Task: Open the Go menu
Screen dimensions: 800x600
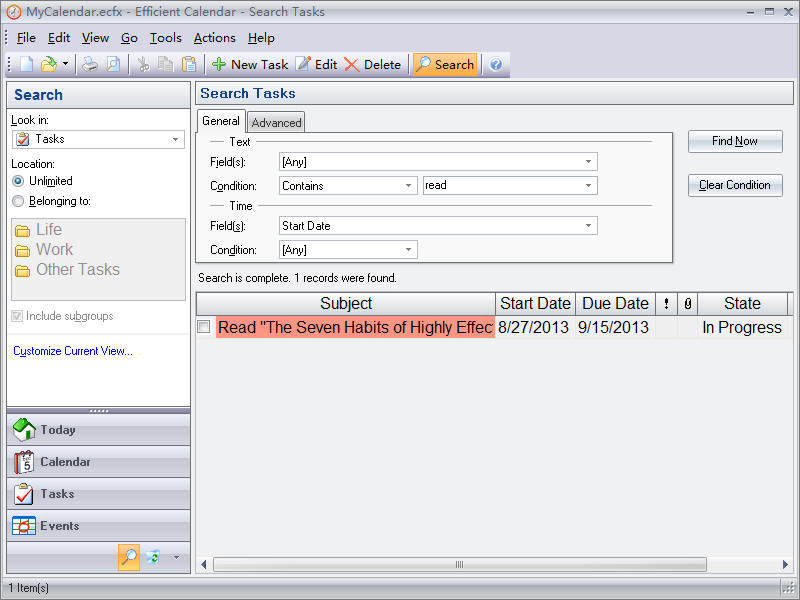Action: (x=129, y=38)
